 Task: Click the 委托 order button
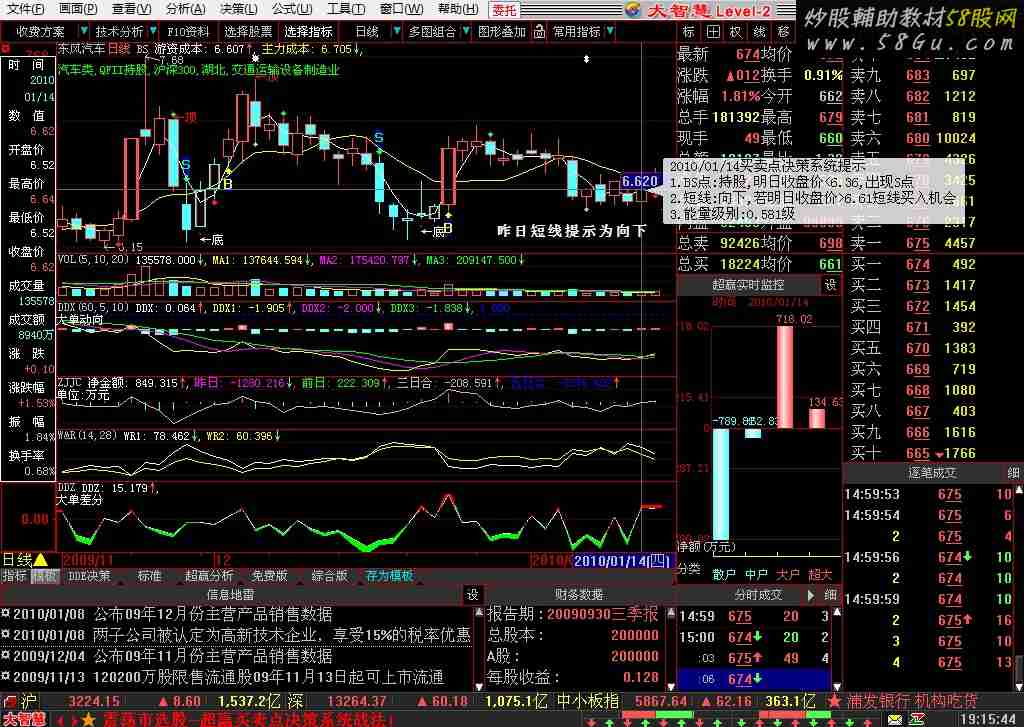[504, 10]
